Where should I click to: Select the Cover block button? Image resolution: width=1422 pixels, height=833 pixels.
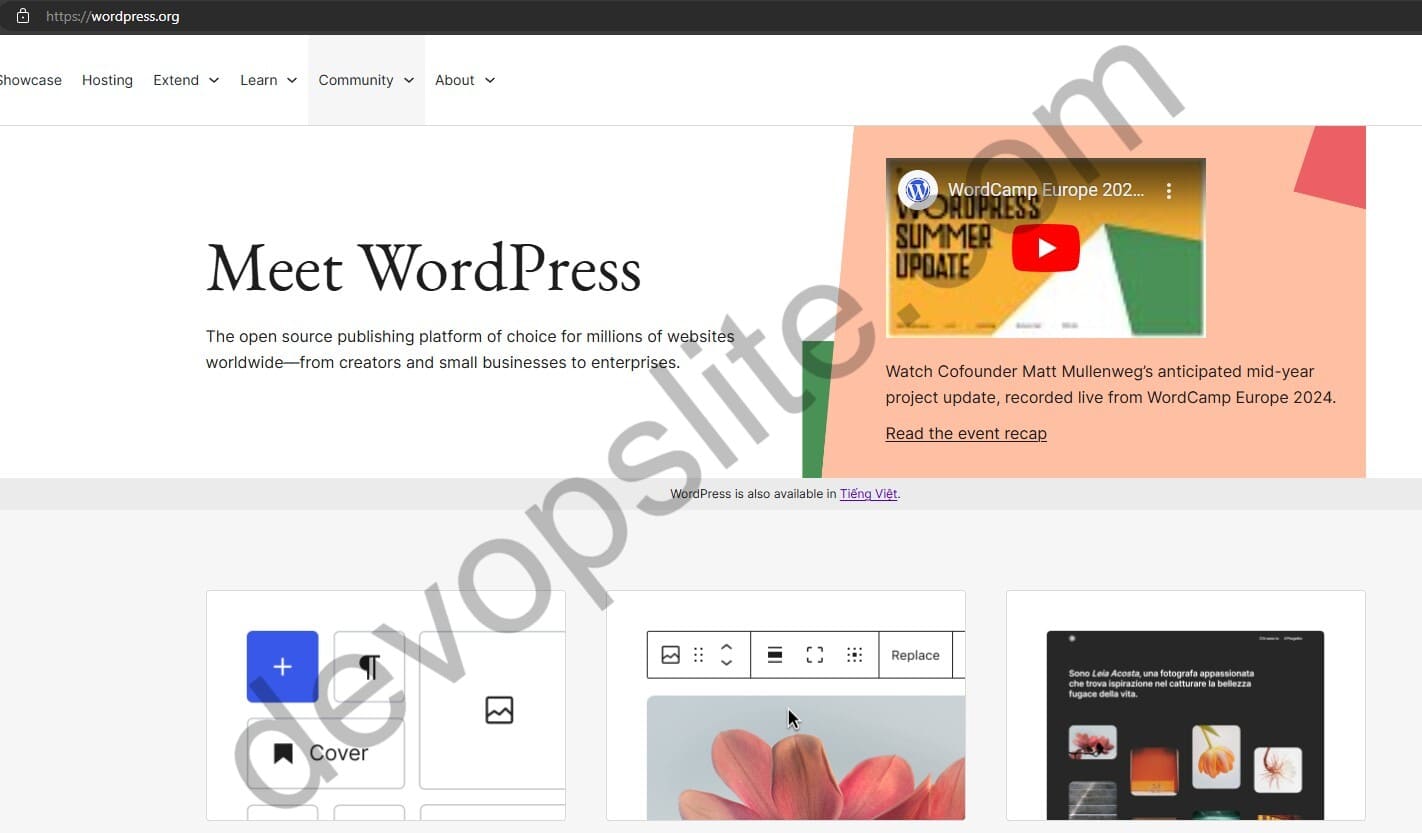click(x=326, y=753)
